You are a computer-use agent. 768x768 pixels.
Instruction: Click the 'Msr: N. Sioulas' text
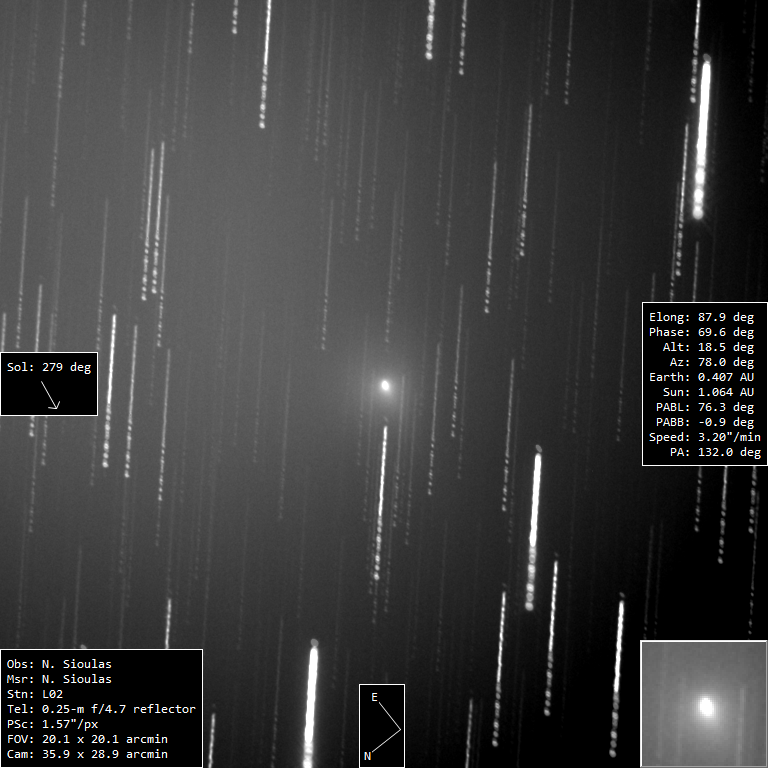pos(59,679)
